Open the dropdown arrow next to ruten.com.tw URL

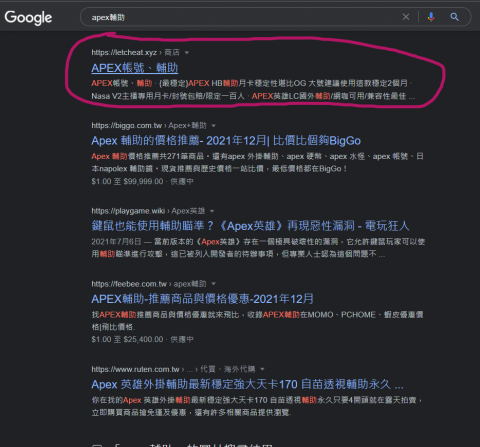(x=262, y=369)
